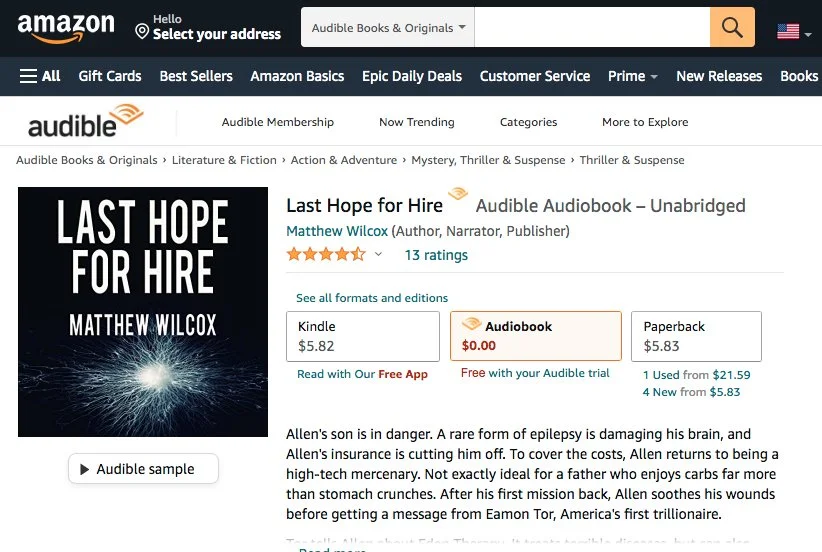Open Customer Service
This screenshot has width=822, height=552.
coord(535,76)
